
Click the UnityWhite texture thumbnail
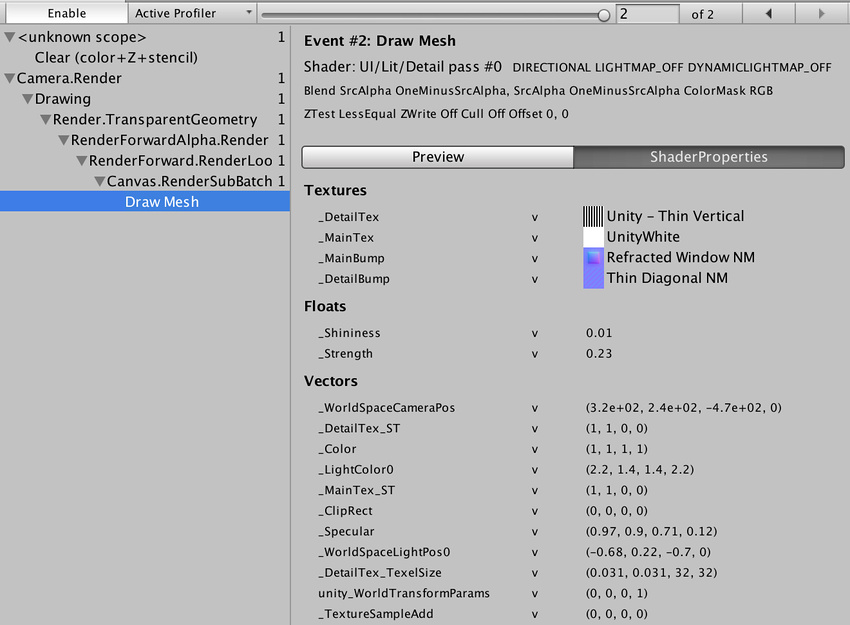coord(593,237)
